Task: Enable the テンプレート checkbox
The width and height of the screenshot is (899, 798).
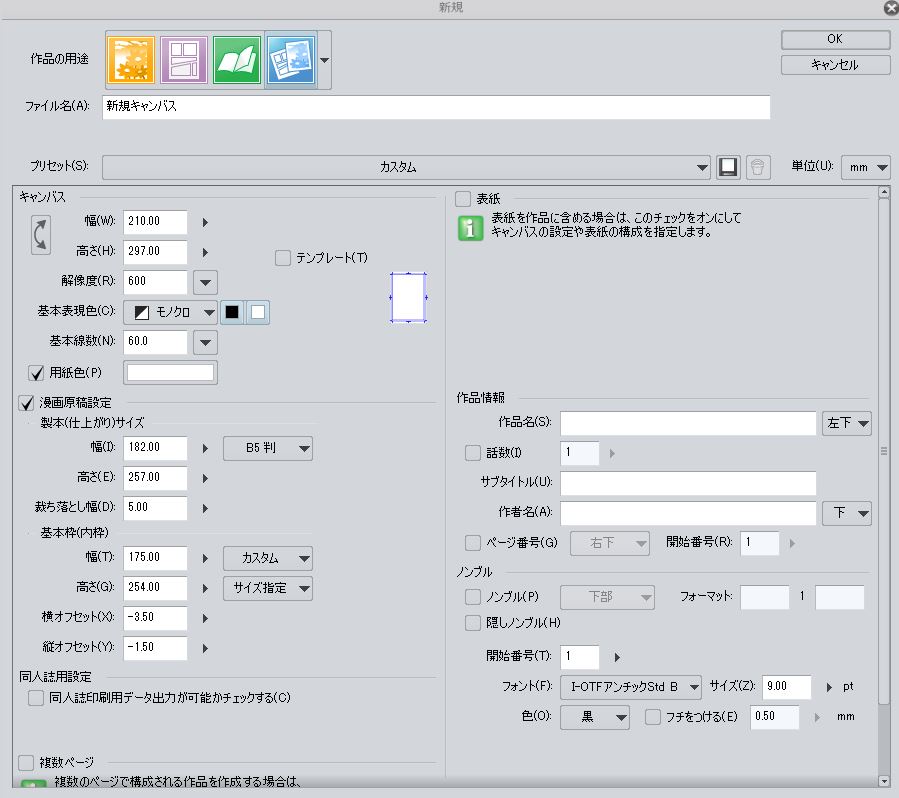Action: (x=282, y=258)
